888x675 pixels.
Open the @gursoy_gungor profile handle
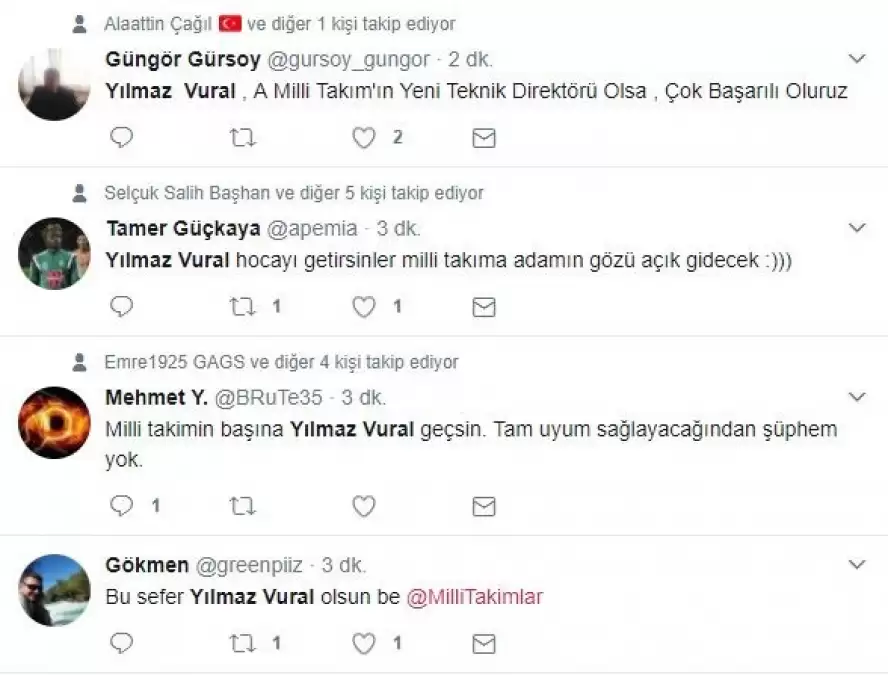(x=348, y=59)
